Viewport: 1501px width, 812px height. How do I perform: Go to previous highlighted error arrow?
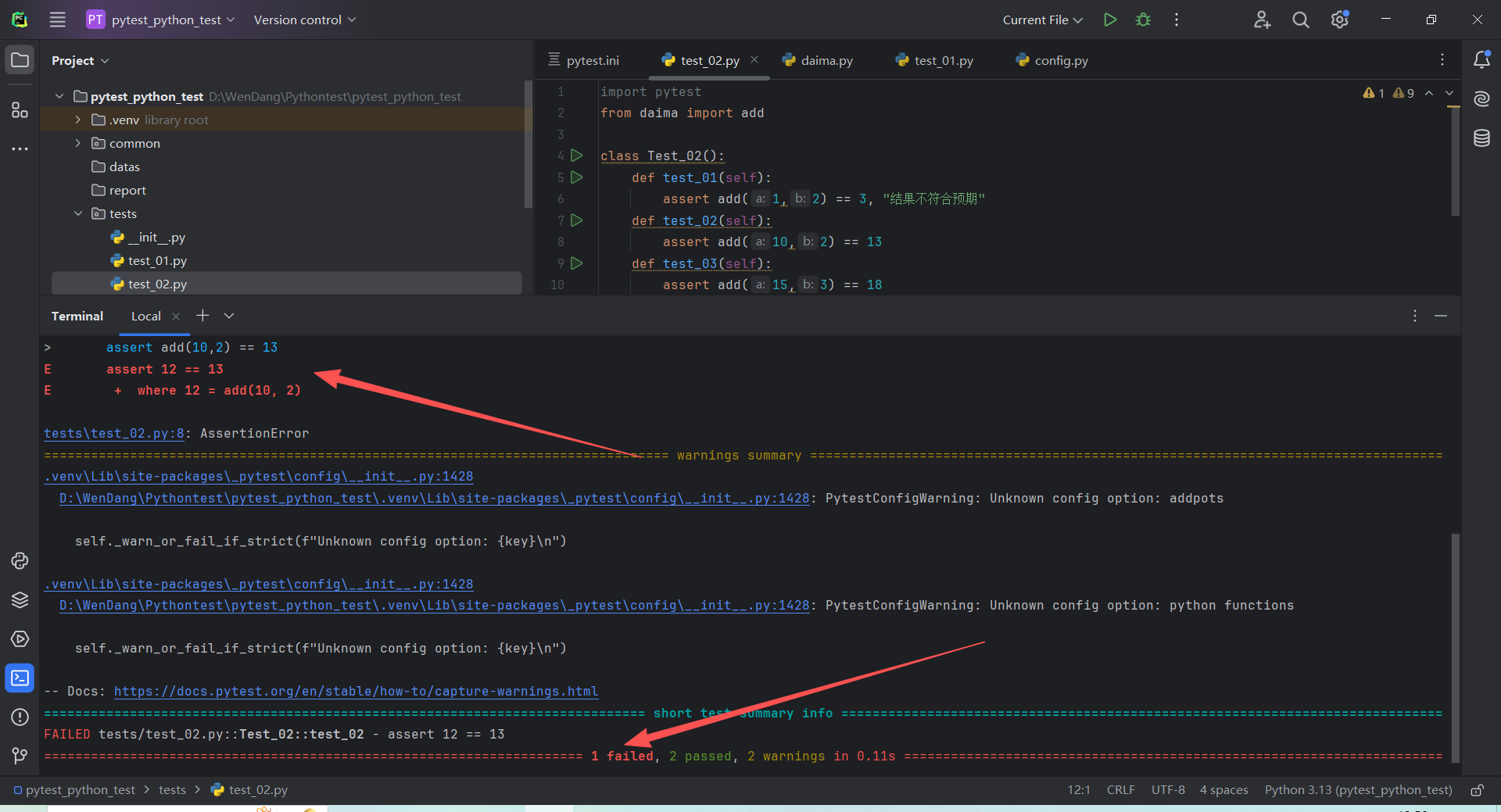(1429, 93)
